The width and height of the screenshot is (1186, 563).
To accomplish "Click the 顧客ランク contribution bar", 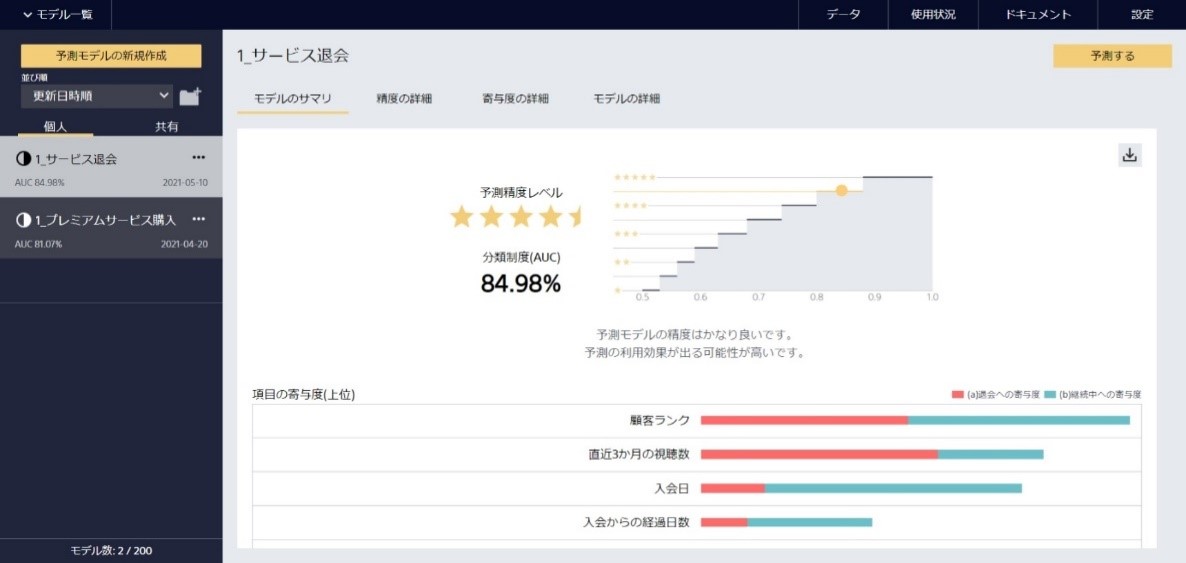I will [914, 420].
